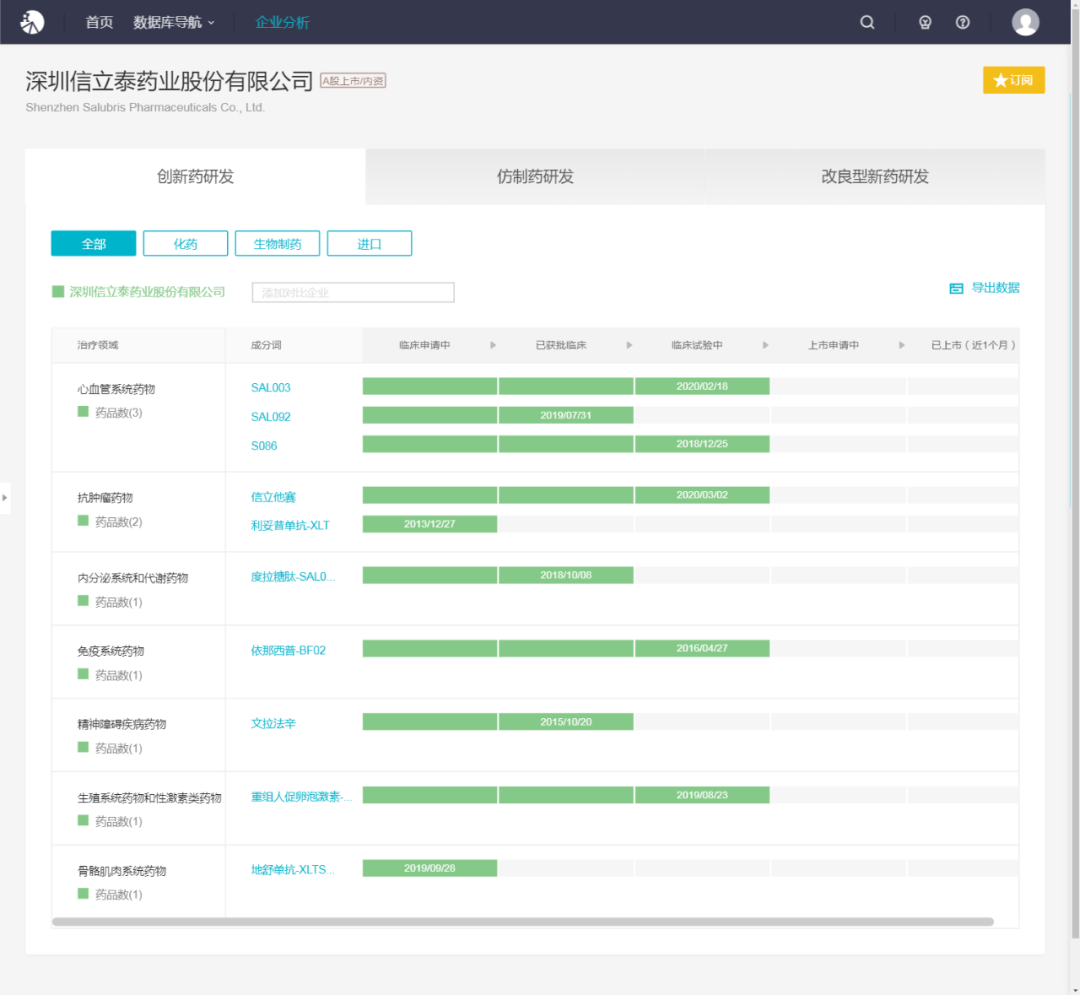Click the 2019/09/28 bar for 地舒单抗
Viewport: 1080px width, 995px height.
pyautogui.click(x=430, y=868)
